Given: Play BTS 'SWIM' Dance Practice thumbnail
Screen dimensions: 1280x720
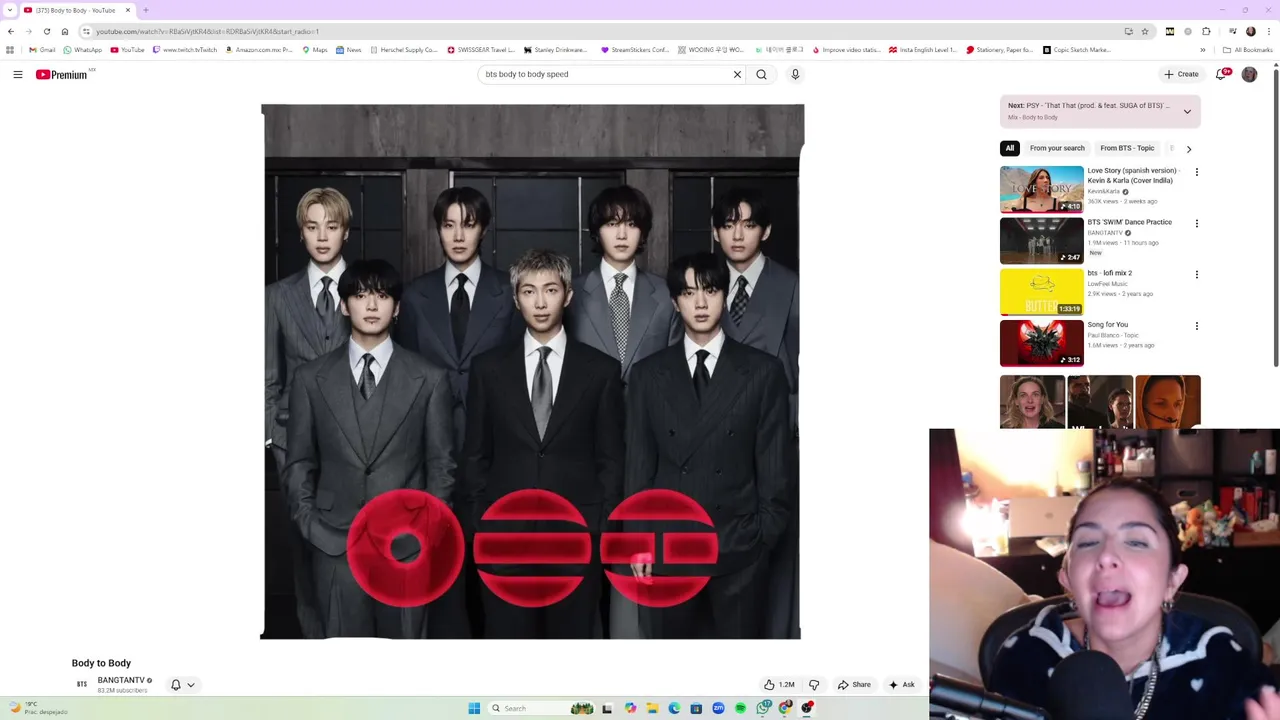Looking at the screenshot, I should coord(1041,240).
